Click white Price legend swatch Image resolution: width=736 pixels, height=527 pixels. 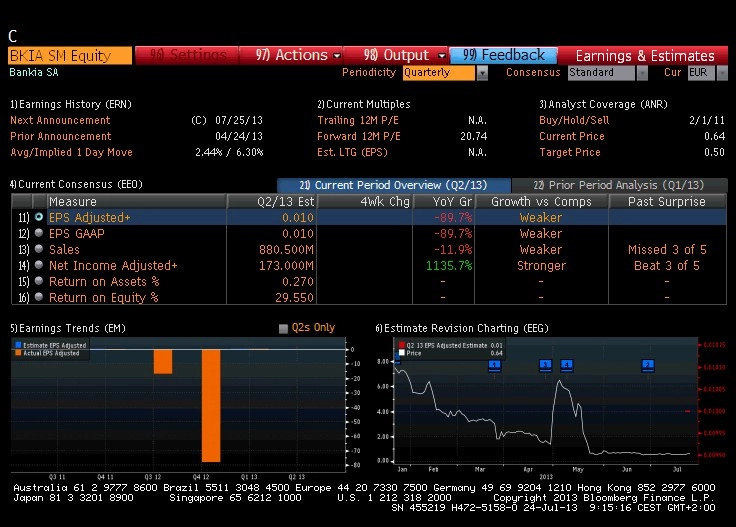pos(402,353)
